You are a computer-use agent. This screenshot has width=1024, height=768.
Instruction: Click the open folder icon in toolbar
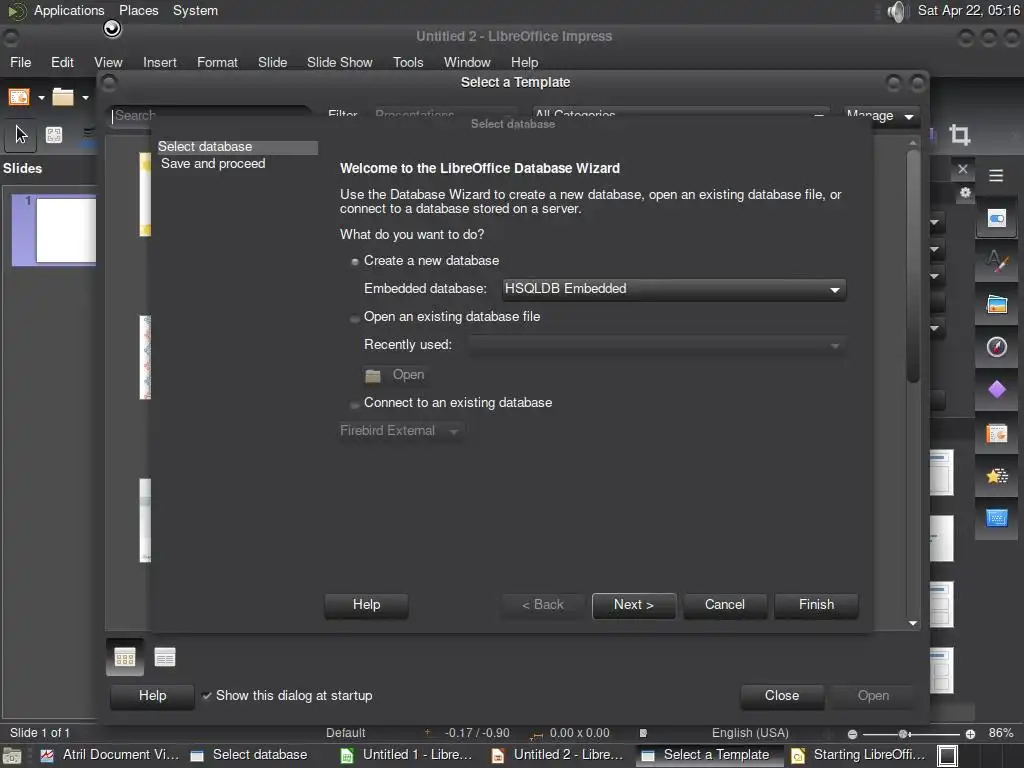pyautogui.click(x=63, y=97)
